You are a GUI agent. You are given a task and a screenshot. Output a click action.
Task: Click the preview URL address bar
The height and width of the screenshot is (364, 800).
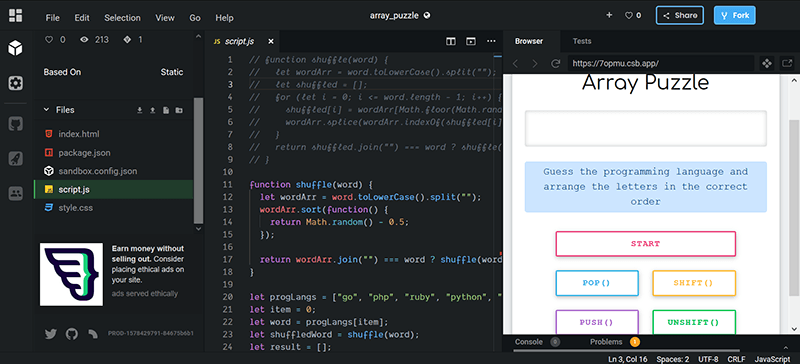pos(660,64)
